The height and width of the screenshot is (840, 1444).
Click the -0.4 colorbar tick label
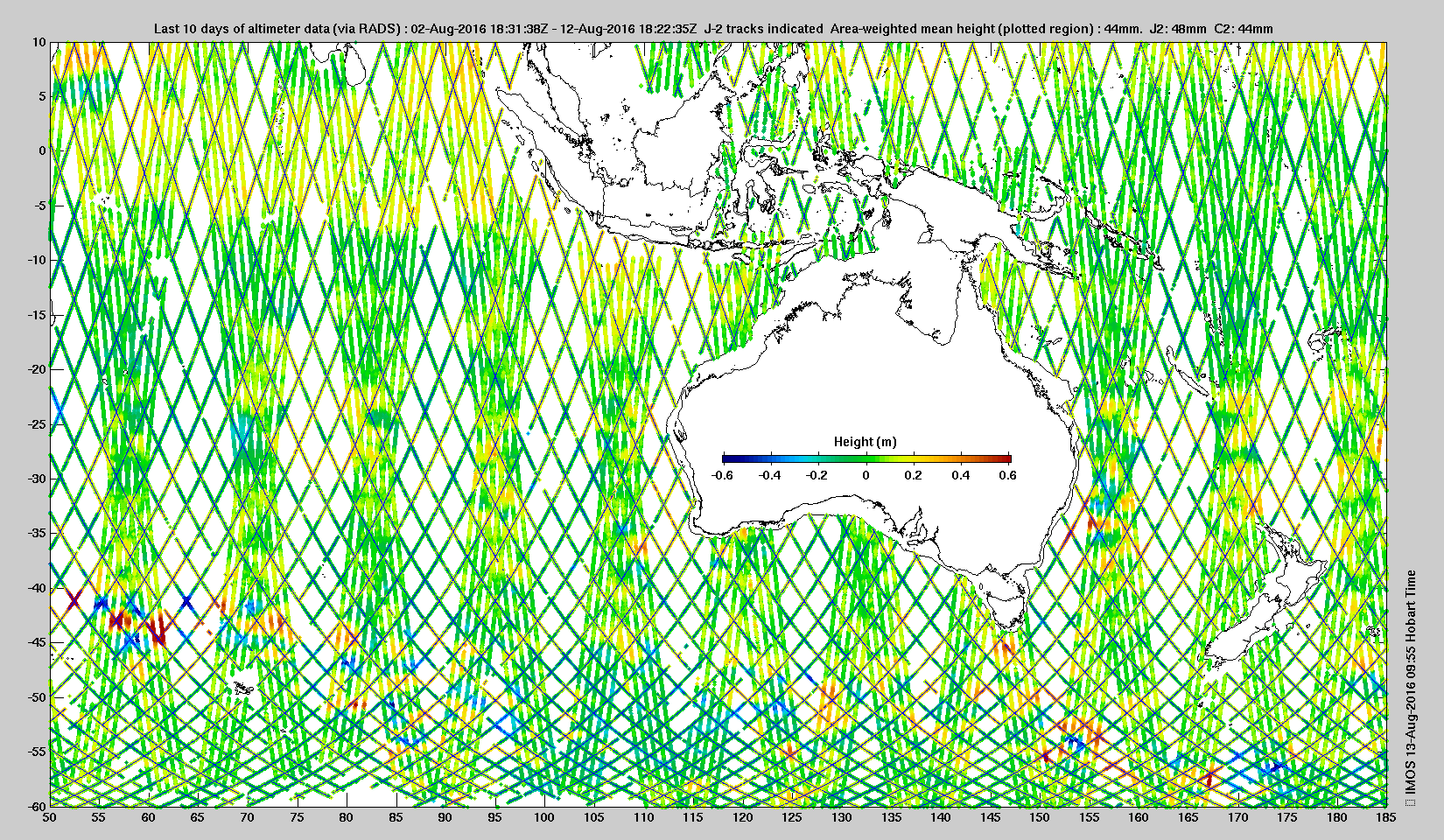tap(769, 475)
